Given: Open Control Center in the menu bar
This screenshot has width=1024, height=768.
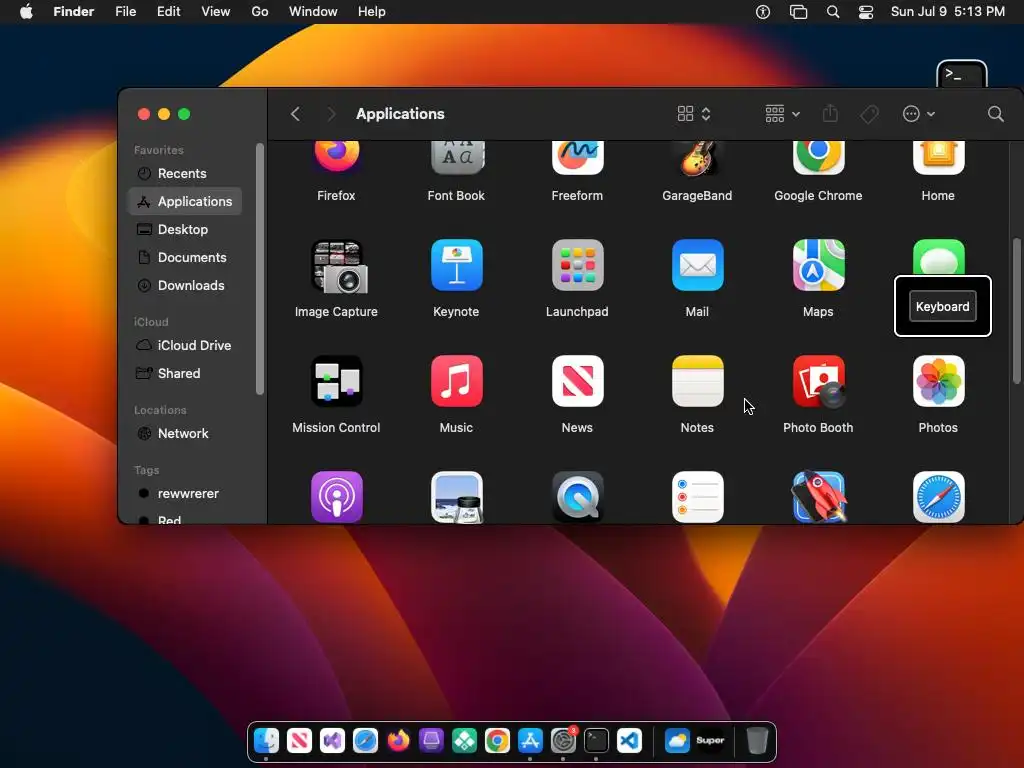Looking at the screenshot, I should coord(866,12).
